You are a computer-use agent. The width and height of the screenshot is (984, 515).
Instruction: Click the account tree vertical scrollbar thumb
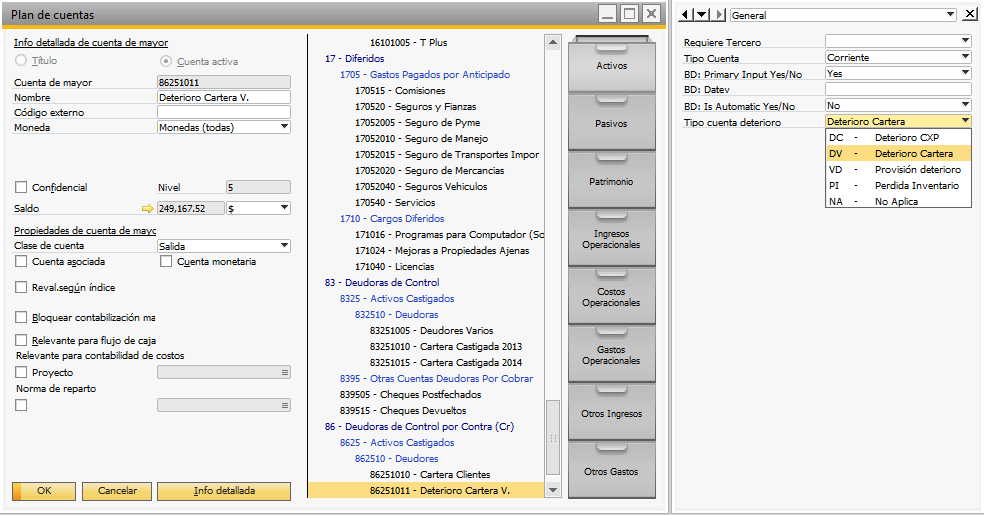pos(553,437)
